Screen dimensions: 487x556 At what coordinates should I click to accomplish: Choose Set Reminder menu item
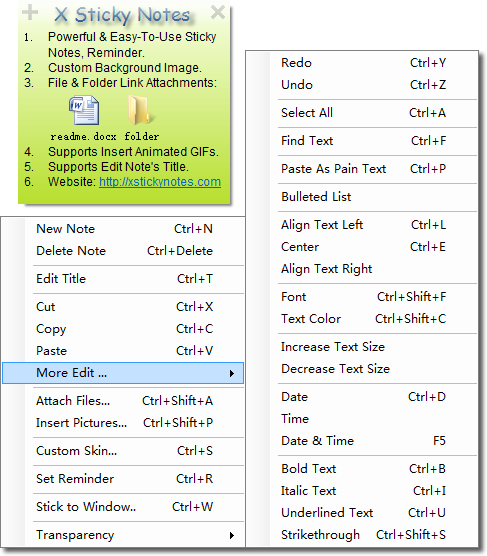(x=123, y=479)
